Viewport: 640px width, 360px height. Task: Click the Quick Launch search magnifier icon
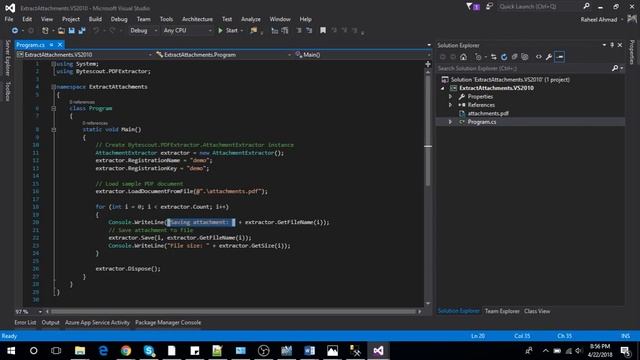(586, 7)
